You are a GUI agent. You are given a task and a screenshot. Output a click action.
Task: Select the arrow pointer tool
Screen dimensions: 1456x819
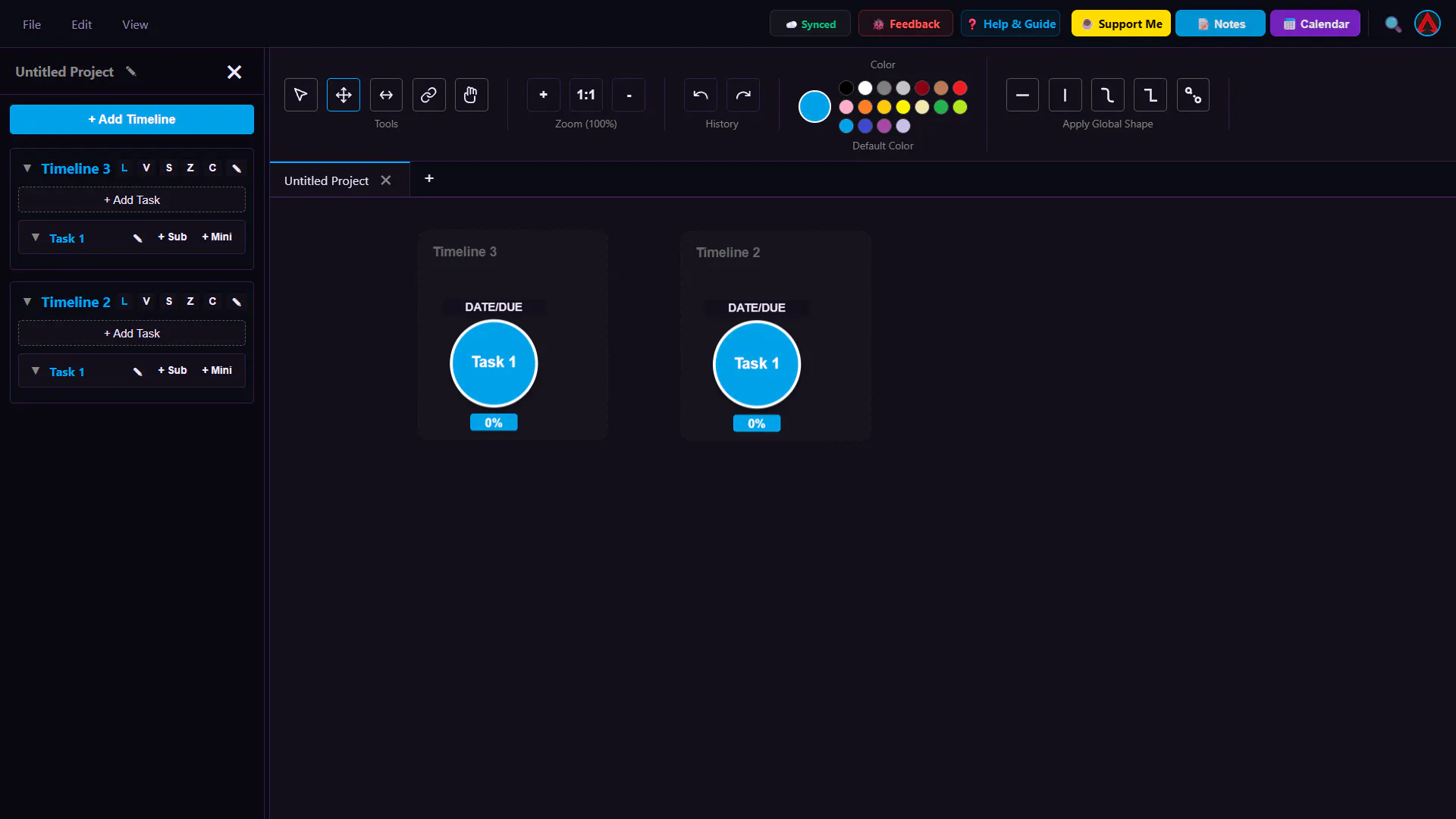[x=301, y=95]
